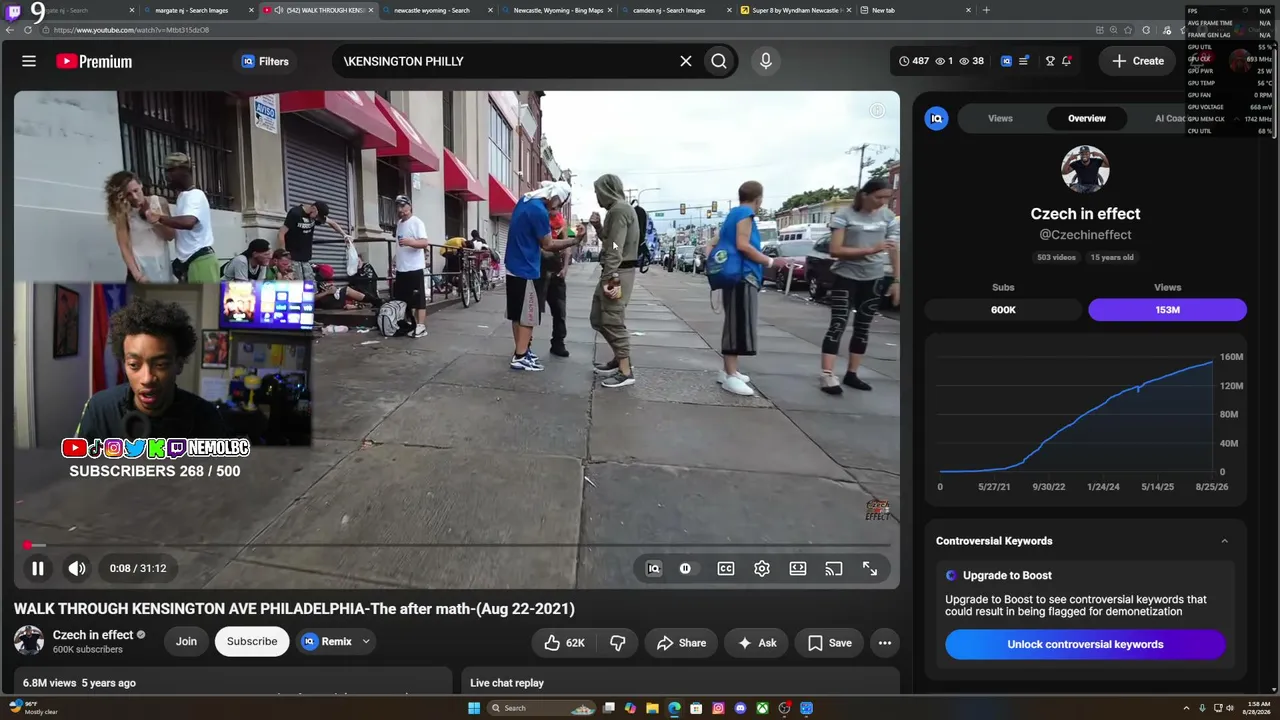Pause the video
This screenshot has height=720, width=1280.
(37, 568)
